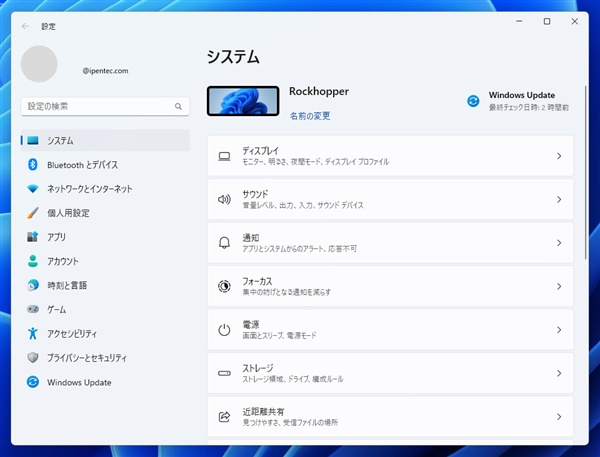Open プライバシーとセキュリティ settings
The width and height of the screenshot is (600, 457).
105,357
